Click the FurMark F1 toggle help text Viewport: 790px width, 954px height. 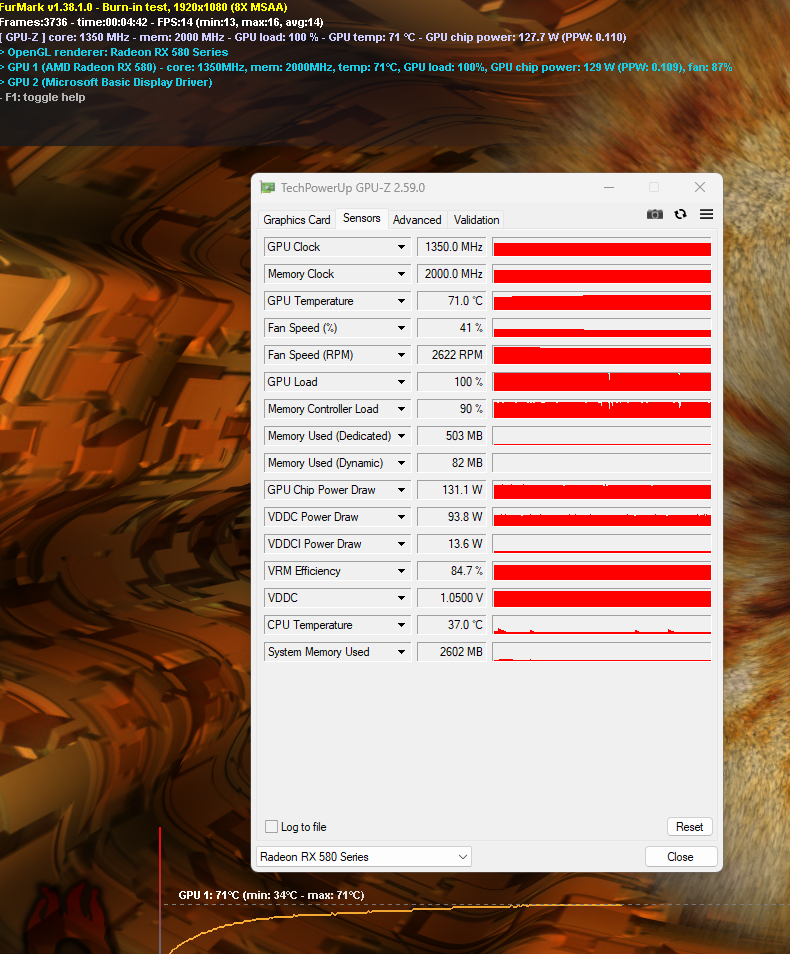43,97
